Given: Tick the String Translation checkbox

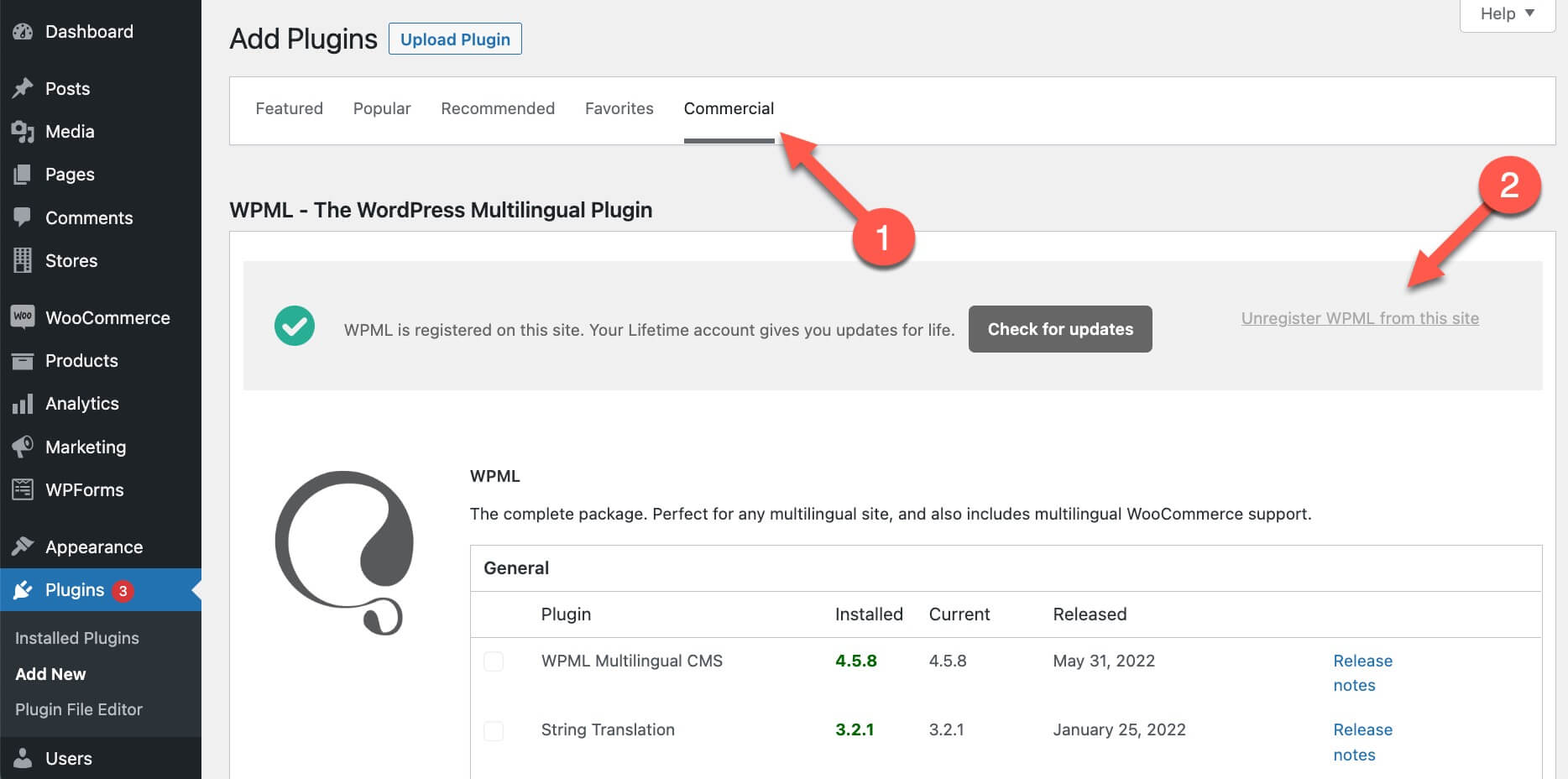Looking at the screenshot, I should pos(494,730).
